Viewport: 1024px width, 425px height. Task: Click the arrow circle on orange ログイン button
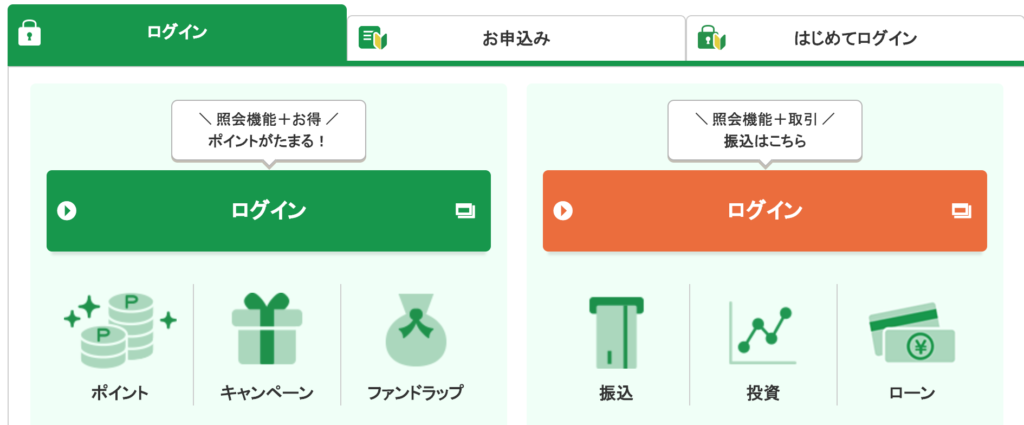[563, 211]
